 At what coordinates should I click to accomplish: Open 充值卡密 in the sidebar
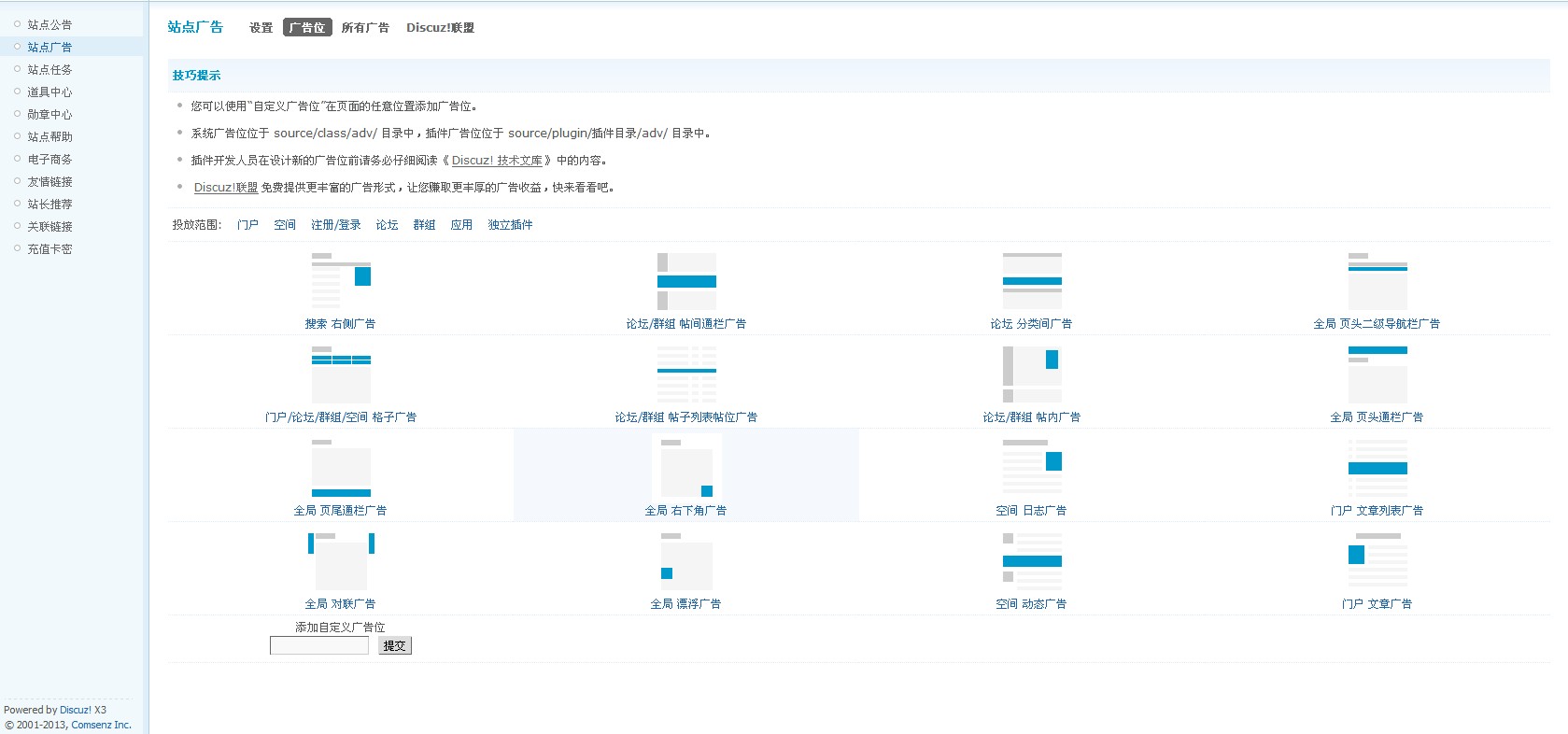click(x=49, y=248)
